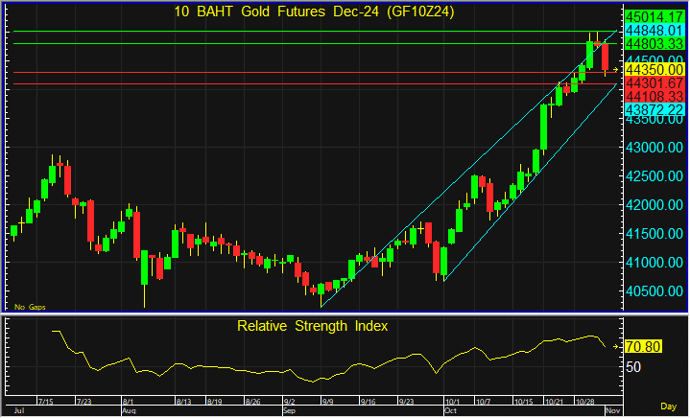Viewport: 690px width, 418px height.
Task: Click the yellow 44350.00 last price label
Action: coord(654,69)
